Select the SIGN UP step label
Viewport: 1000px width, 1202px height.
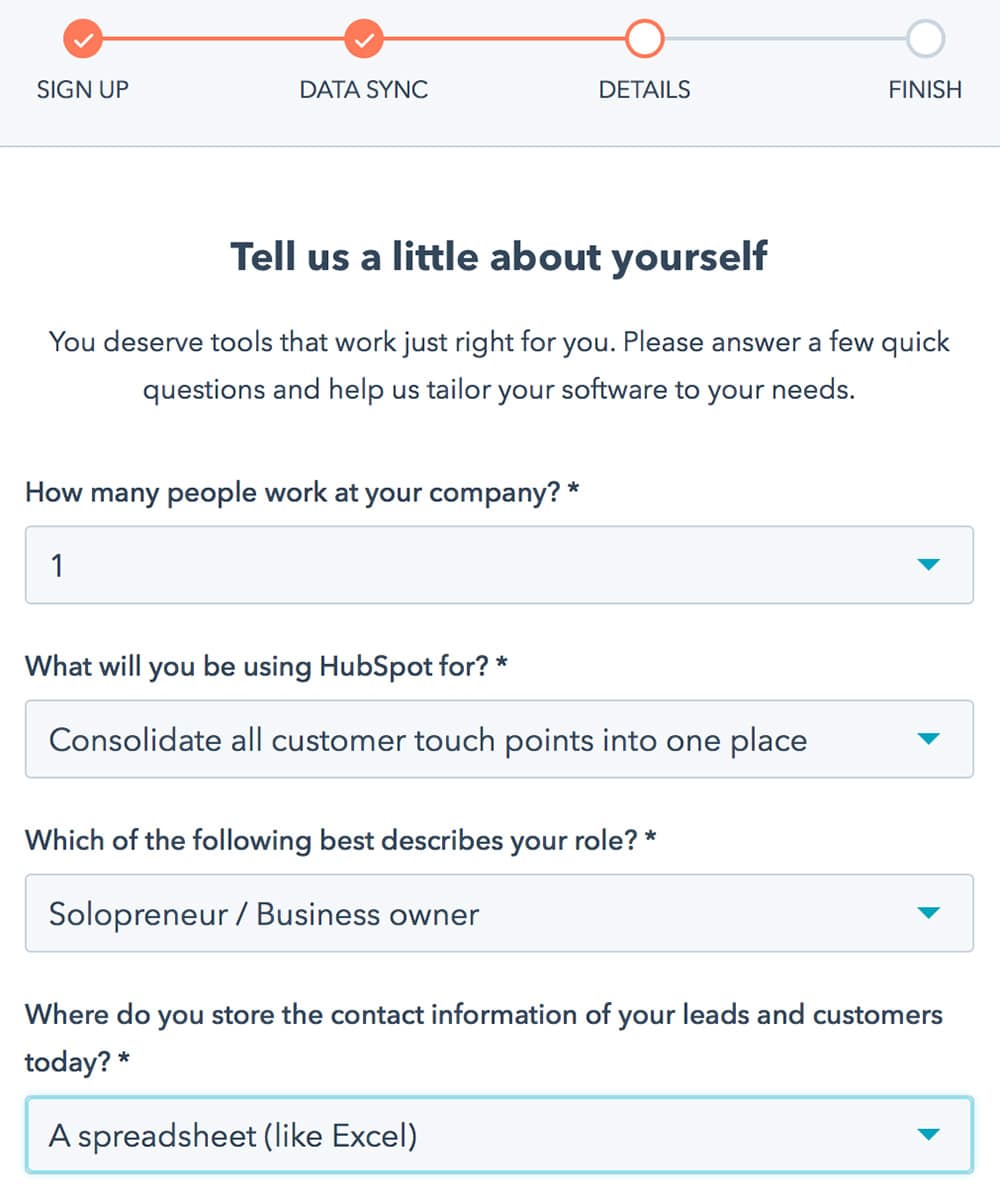tap(81, 89)
